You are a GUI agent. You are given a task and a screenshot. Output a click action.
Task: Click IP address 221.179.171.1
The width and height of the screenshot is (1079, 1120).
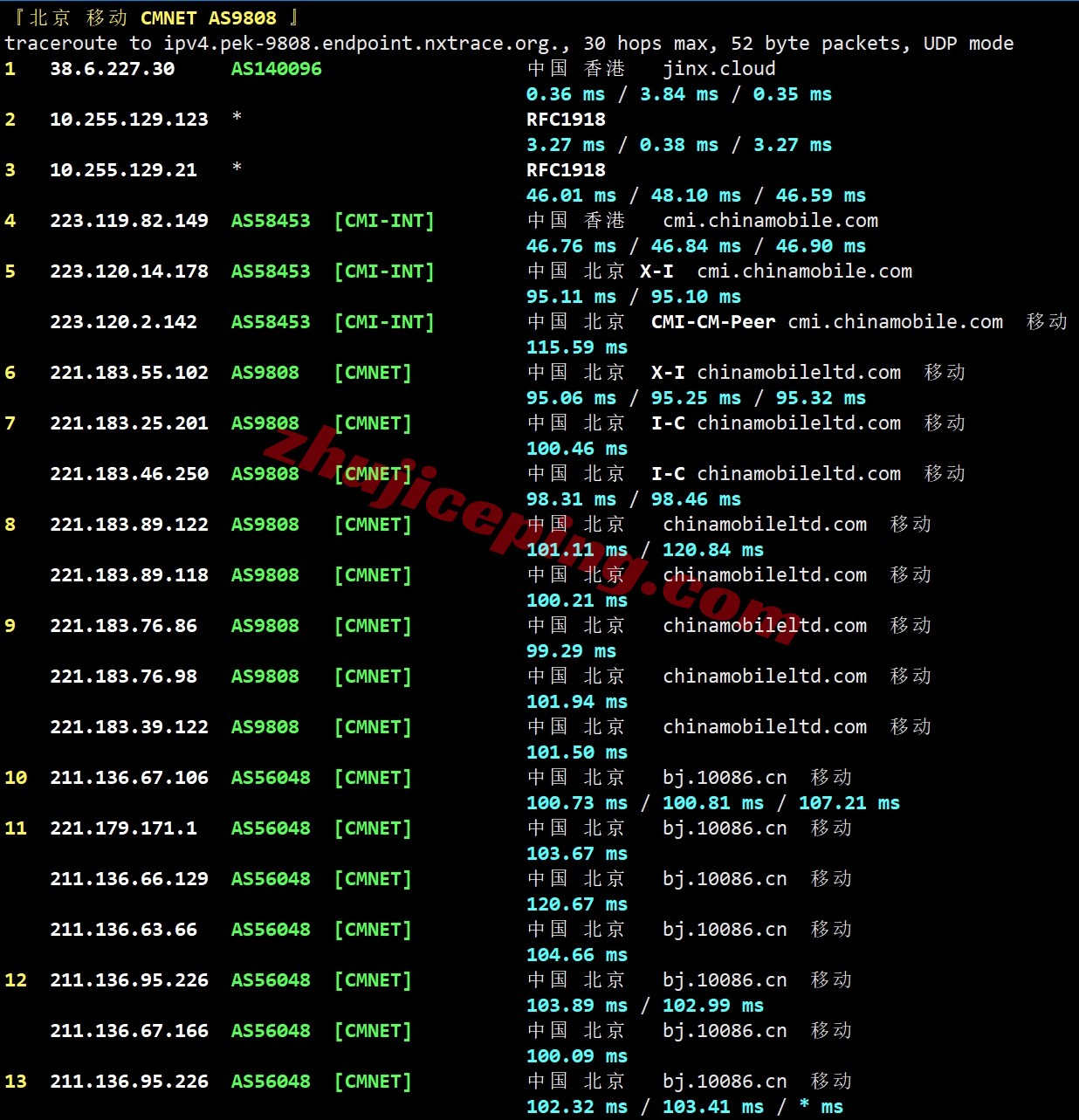coord(123,828)
